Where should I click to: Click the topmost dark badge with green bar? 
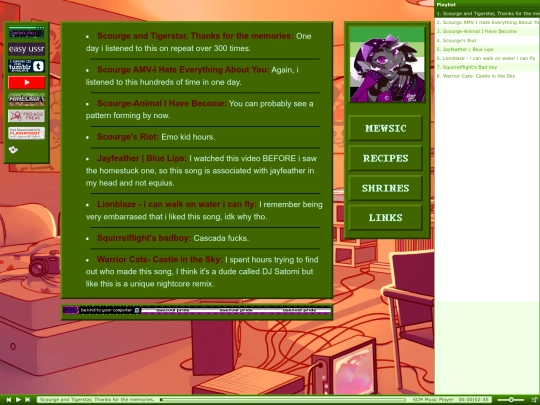point(27,32)
